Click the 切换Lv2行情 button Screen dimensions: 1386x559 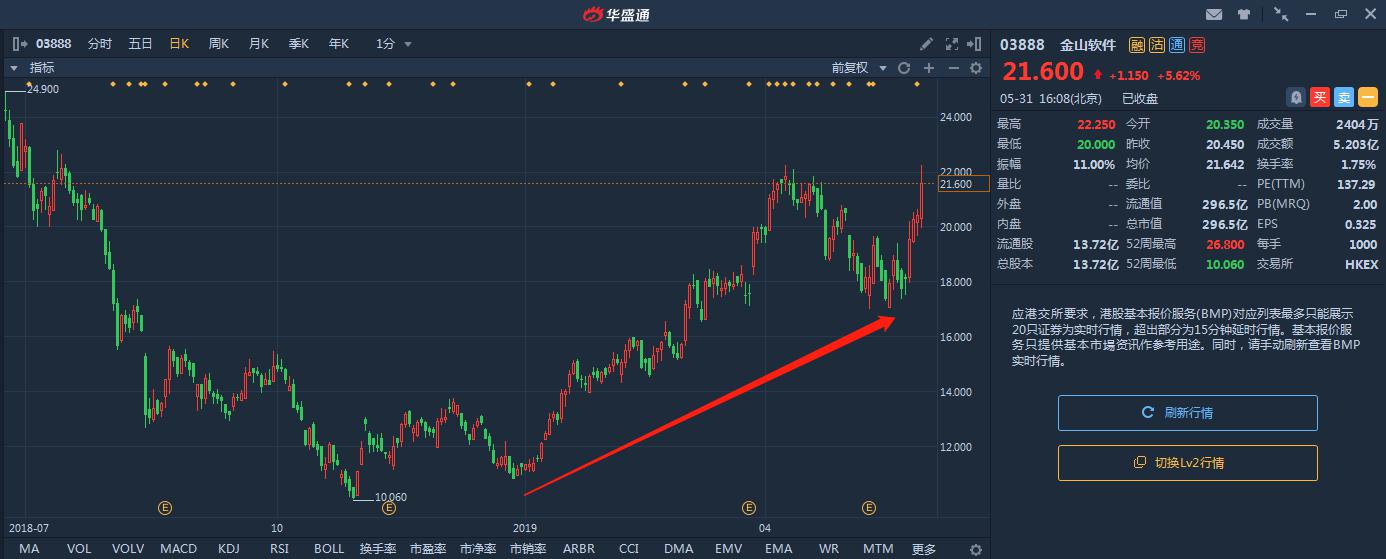(x=1187, y=463)
